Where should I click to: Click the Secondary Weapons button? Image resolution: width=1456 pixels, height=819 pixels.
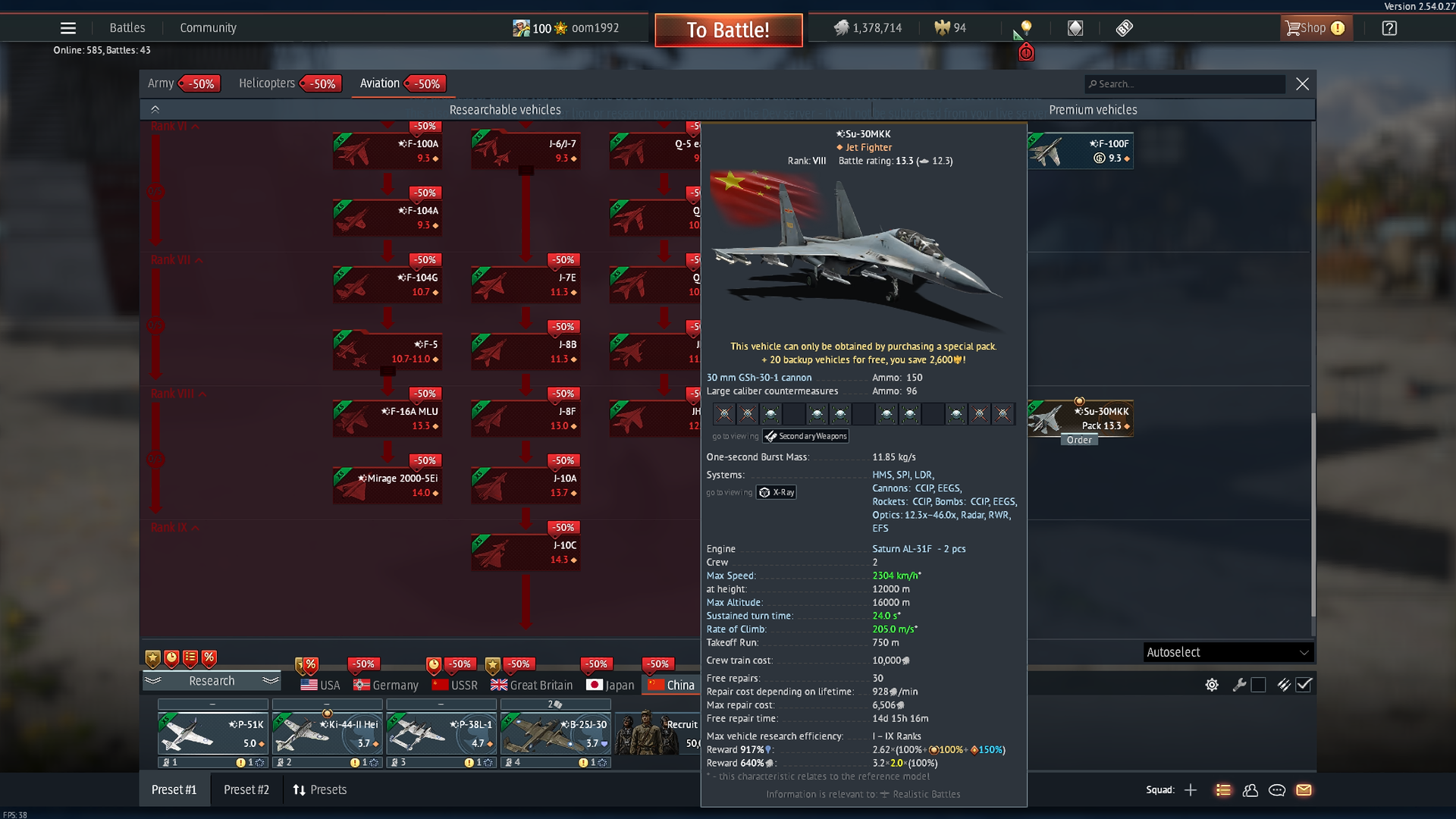[x=806, y=436]
